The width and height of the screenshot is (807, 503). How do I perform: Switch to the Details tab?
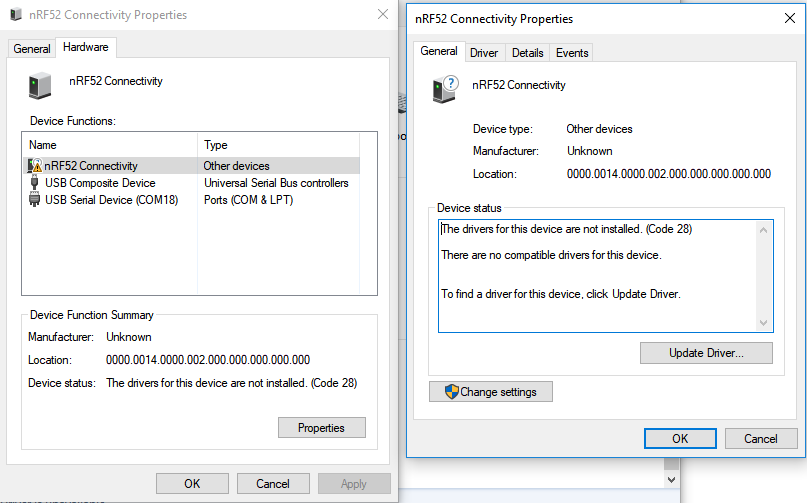528,53
